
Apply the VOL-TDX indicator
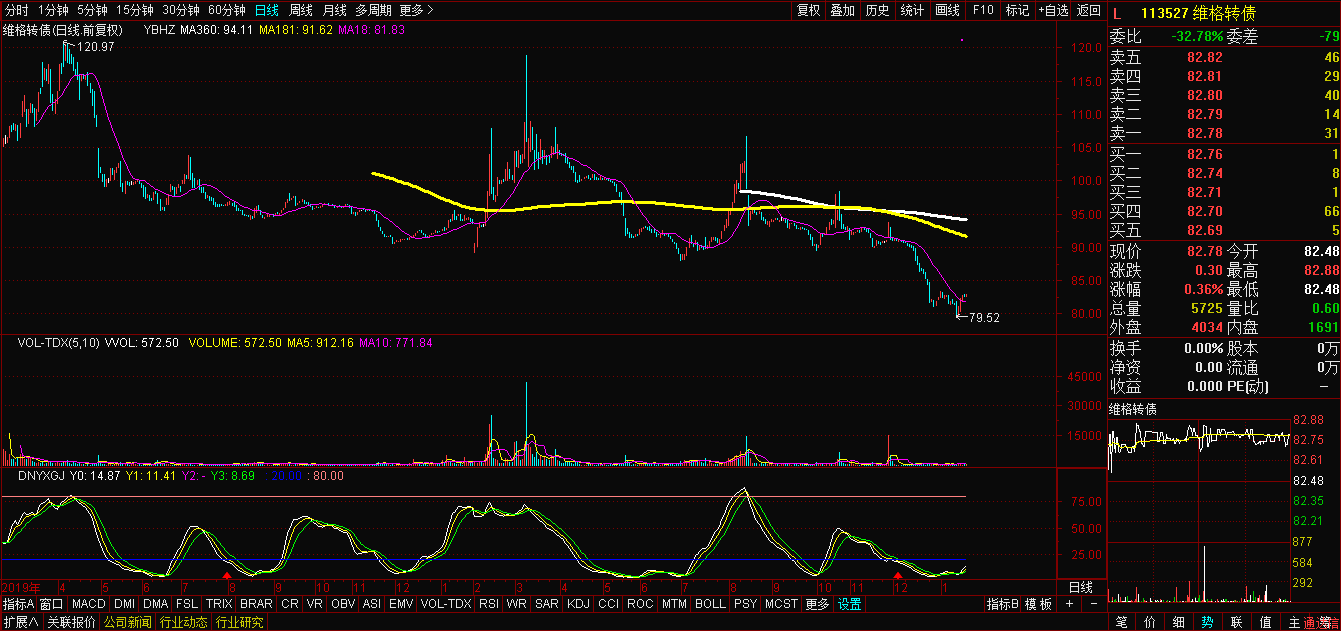pos(446,604)
